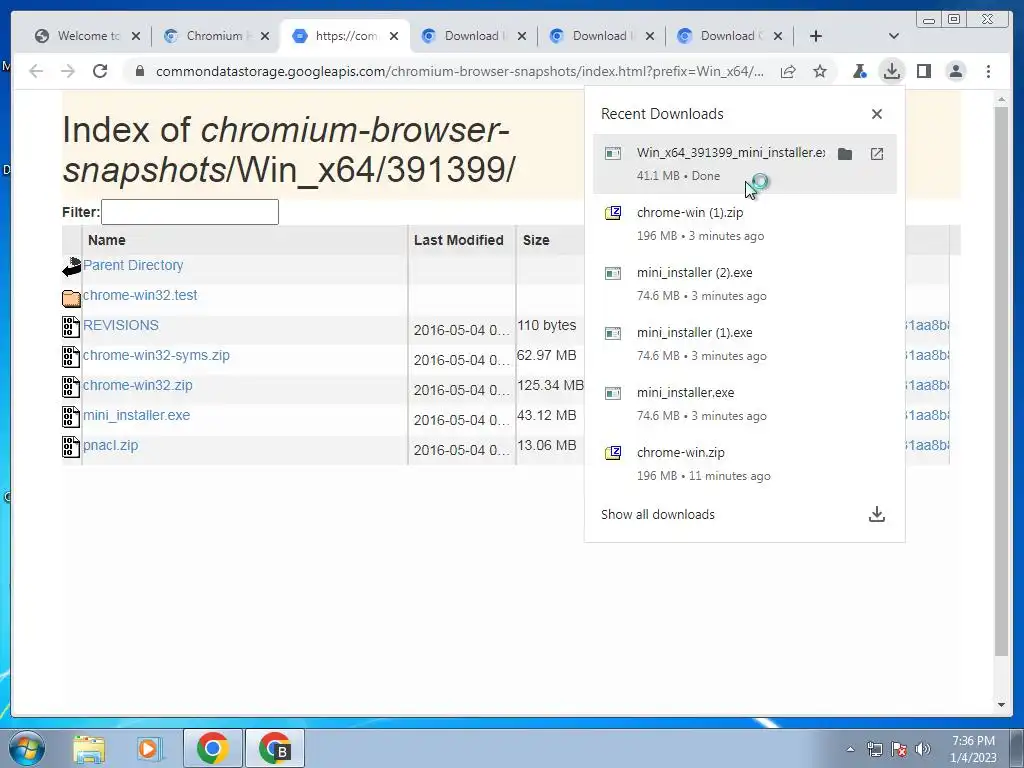Toggle the side panel icon
This screenshot has width=1024, height=768.
tap(923, 71)
